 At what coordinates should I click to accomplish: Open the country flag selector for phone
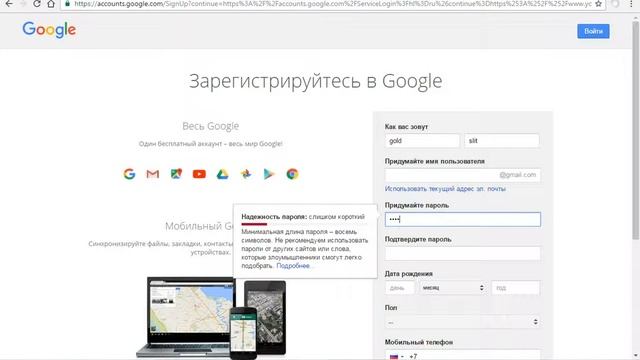pyautogui.click(x=396, y=356)
